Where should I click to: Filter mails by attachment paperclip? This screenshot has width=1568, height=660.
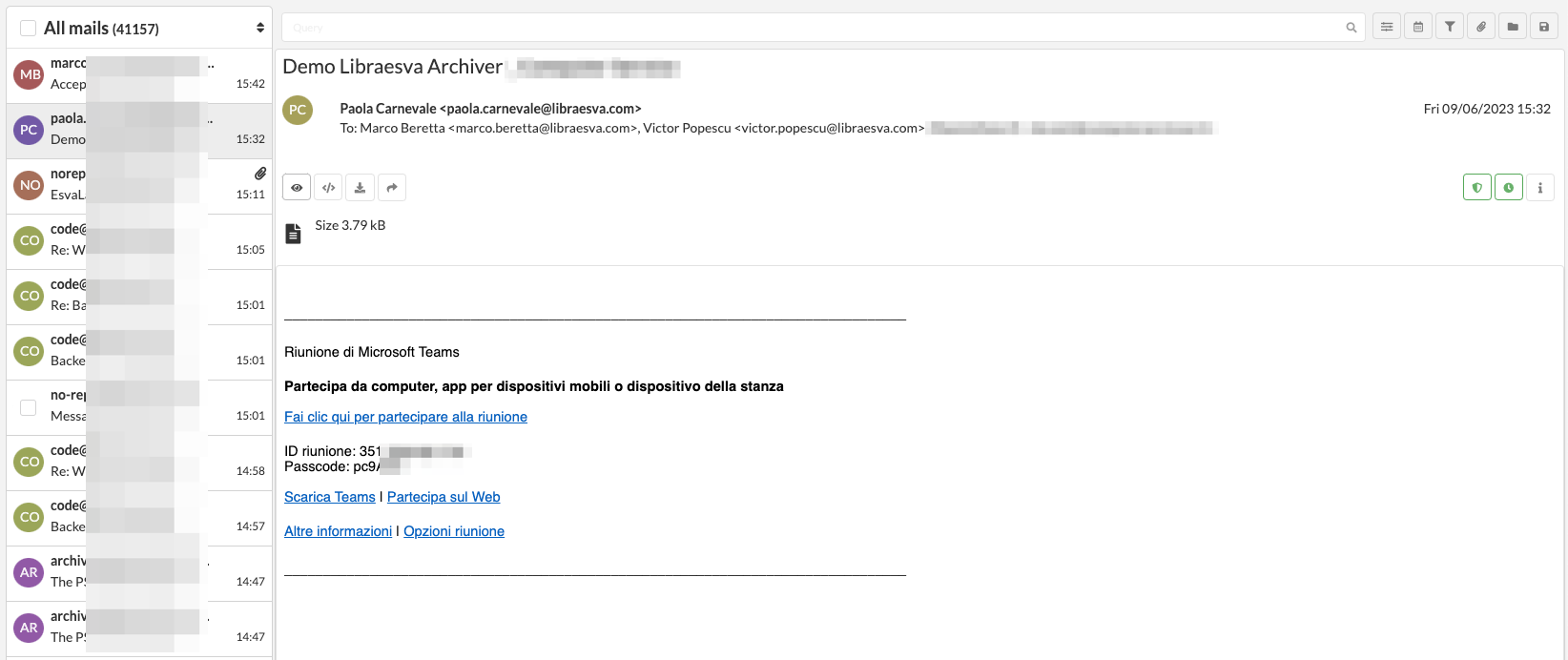(x=1481, y=27)
